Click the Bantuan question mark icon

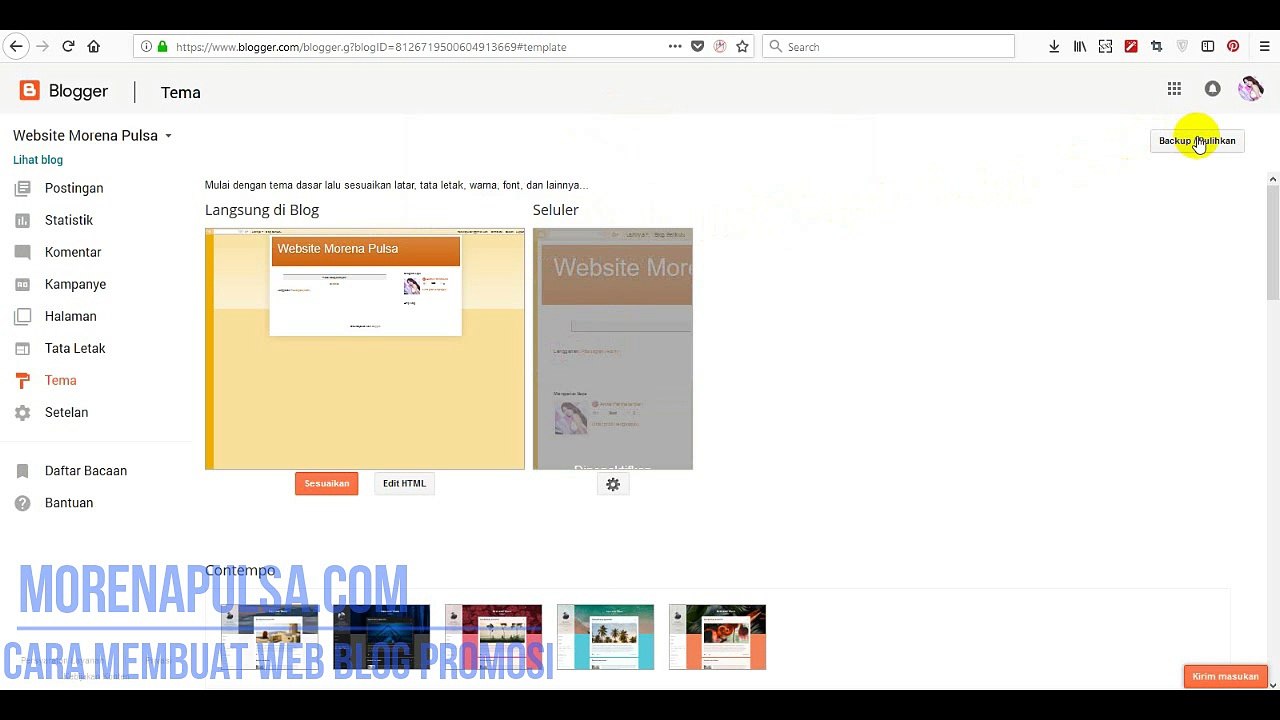point(23,503)
